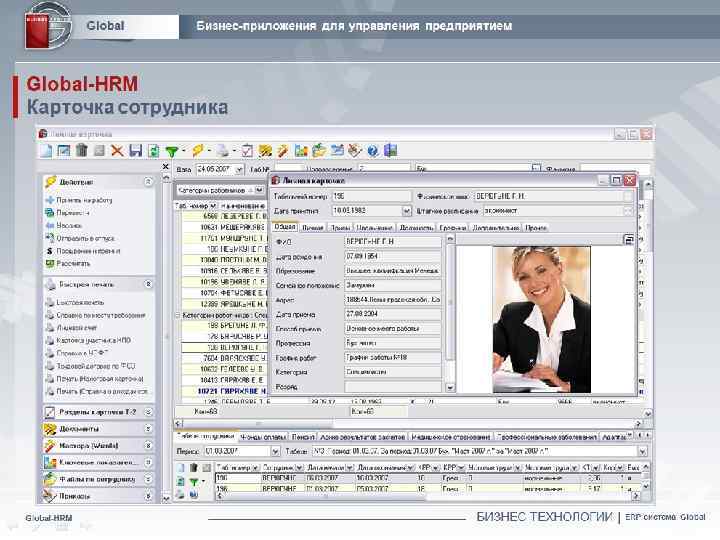This screenshot has width=720, height=540.
Task: Click the photo panel toggle icon above portrait
Action: coord(629,239)
